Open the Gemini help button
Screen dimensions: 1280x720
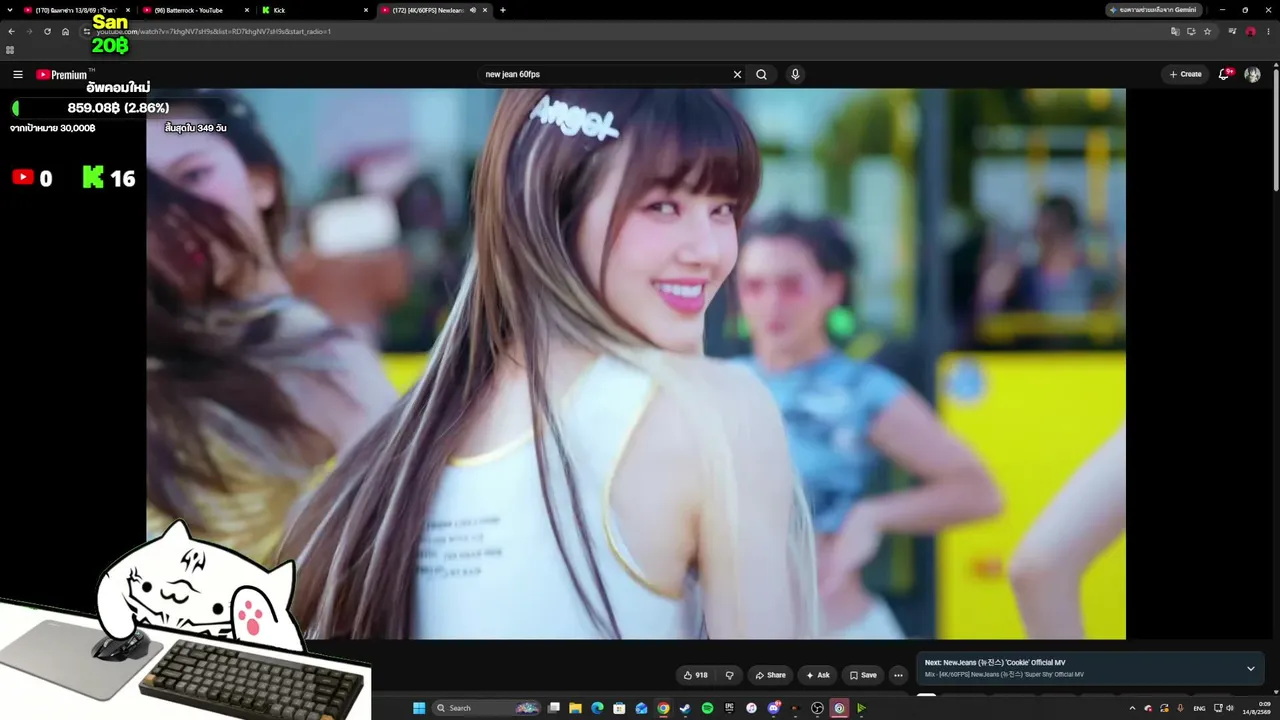(x=1154, y=10)
